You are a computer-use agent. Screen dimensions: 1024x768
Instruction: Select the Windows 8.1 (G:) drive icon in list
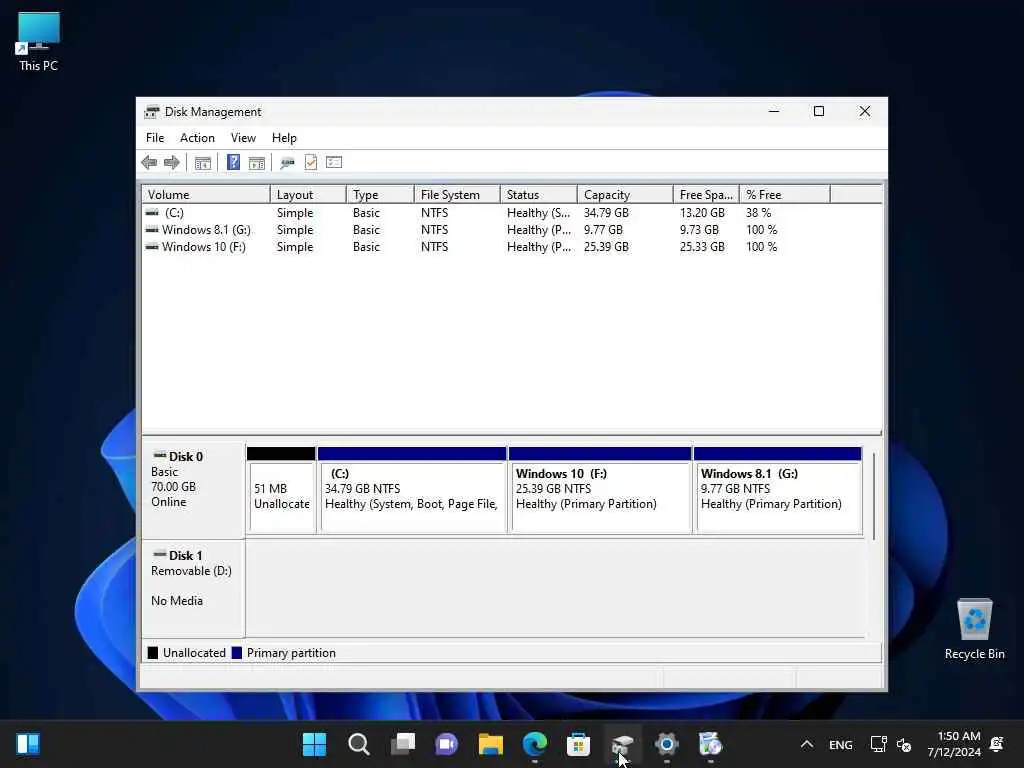[x=152, y=230]
